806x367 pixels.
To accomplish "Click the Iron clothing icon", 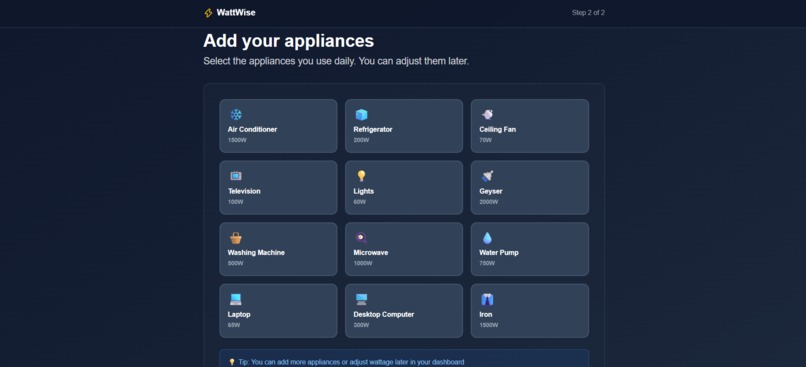I will (x=487, y=300).
